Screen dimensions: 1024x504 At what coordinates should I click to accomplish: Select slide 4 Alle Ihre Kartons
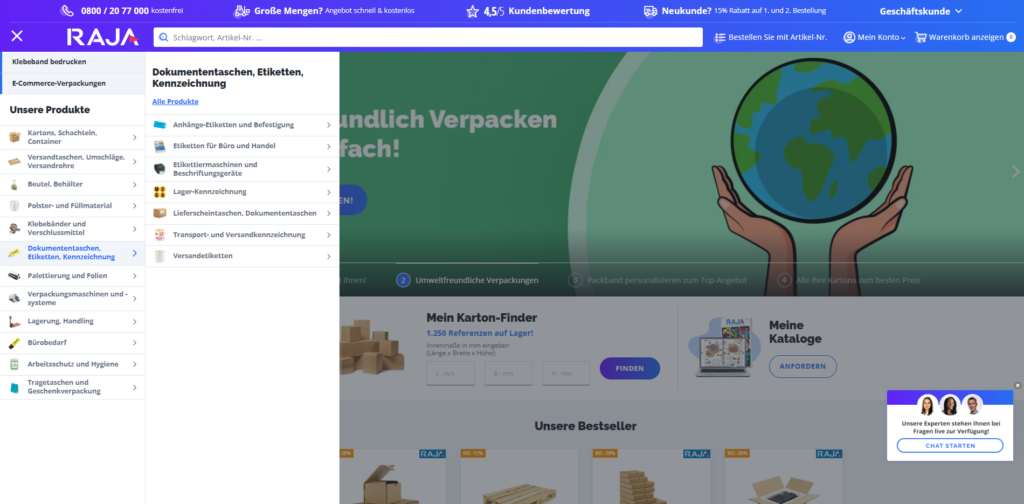coord(849,280)
